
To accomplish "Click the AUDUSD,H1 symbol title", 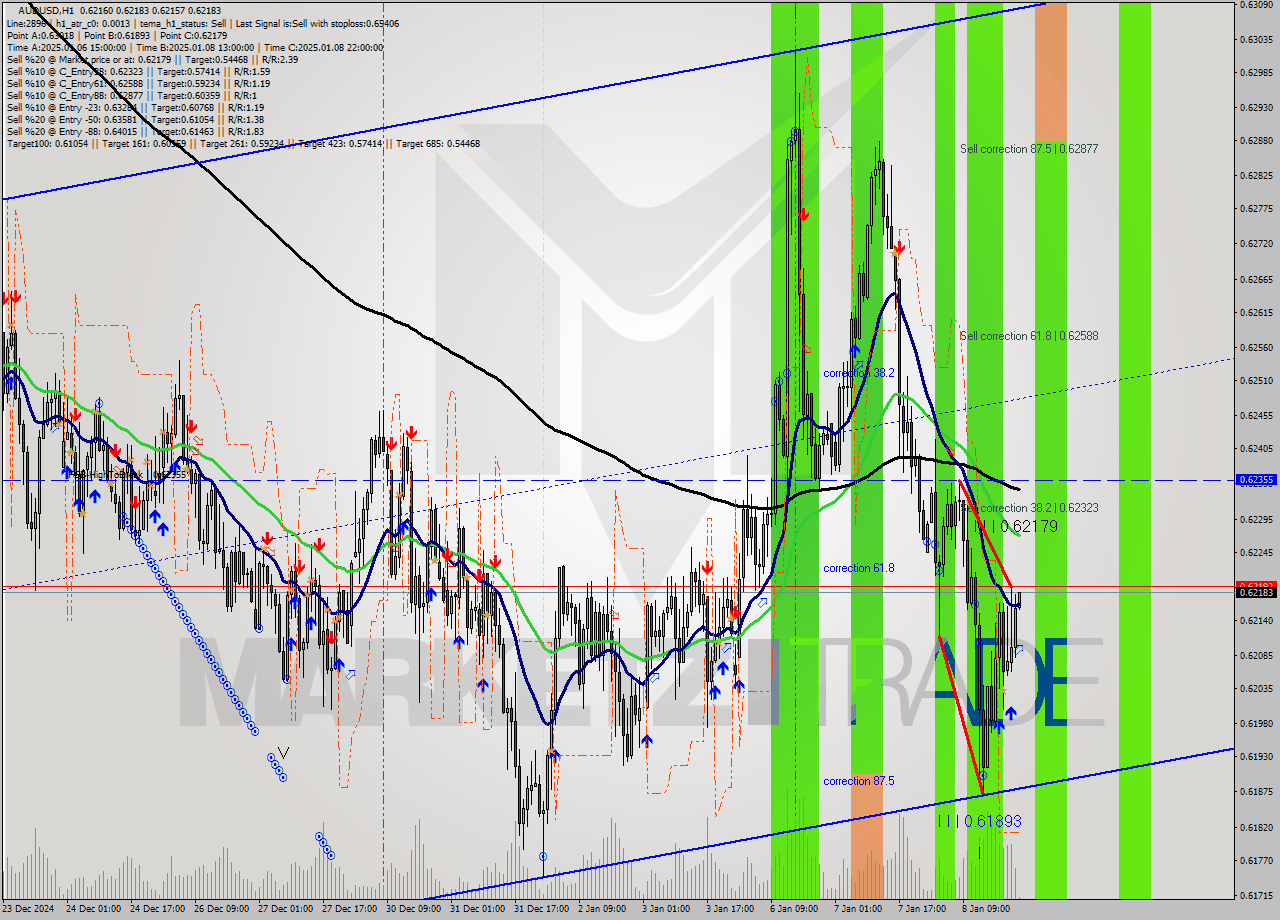I will (46, 10).
